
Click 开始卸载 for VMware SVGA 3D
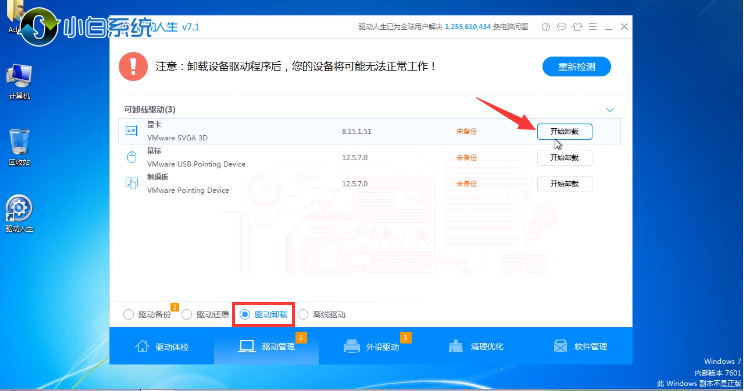[565, 131]
